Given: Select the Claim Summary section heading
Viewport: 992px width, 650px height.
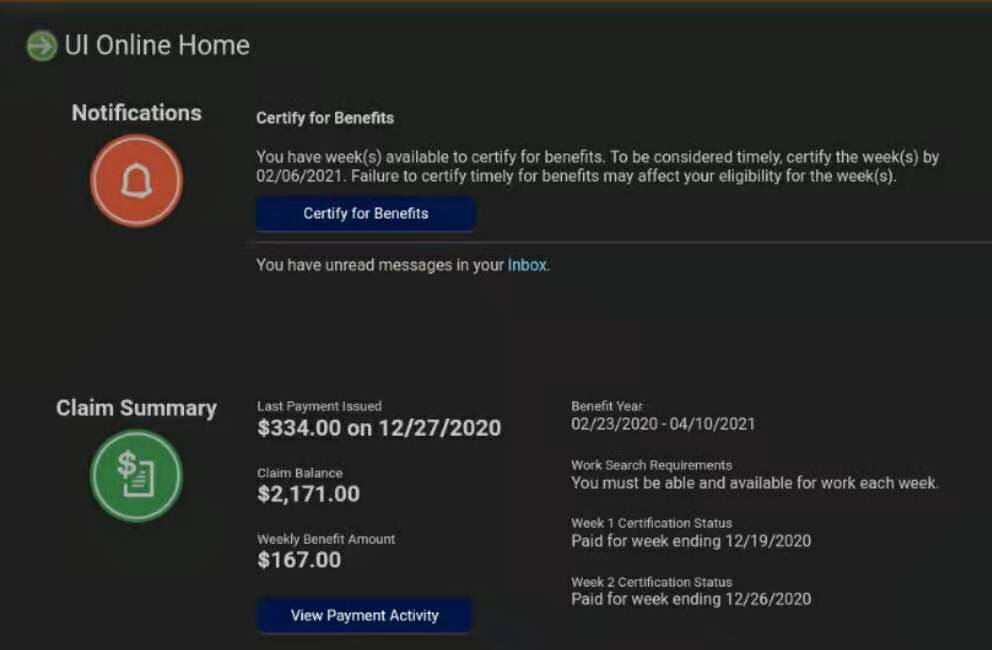Looking at the screenshot, I should point(136,408).
